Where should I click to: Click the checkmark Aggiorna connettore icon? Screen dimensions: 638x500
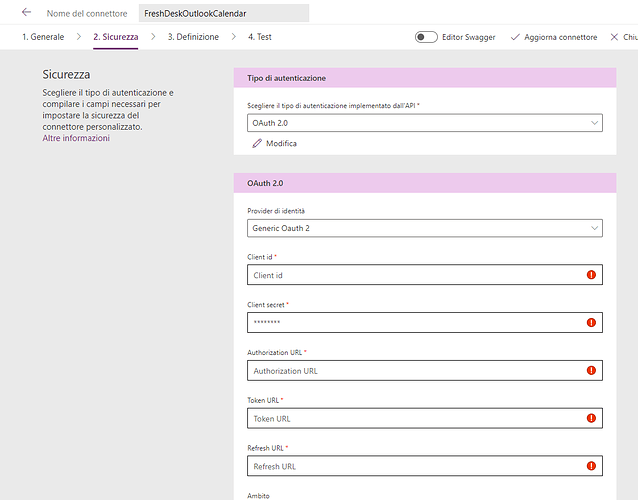[515, 37]
